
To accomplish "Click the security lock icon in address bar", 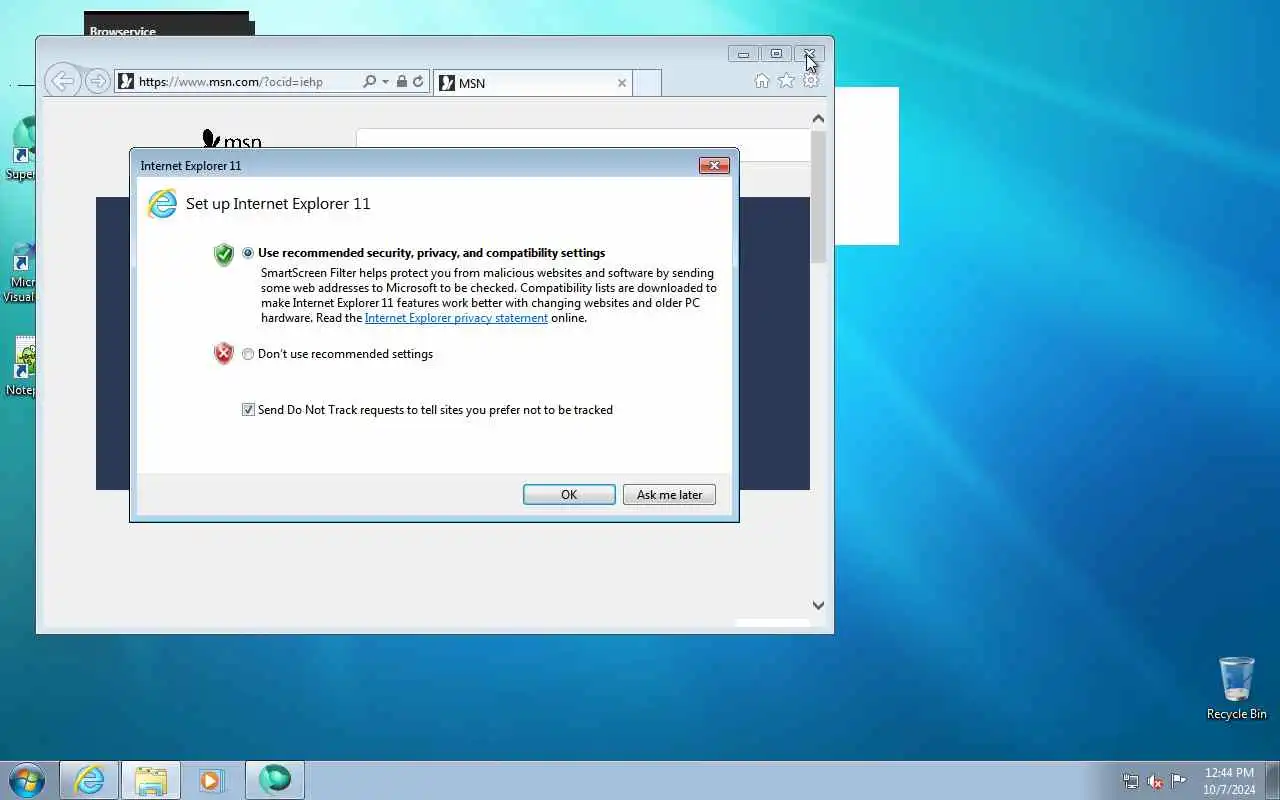I will point(401,82).
